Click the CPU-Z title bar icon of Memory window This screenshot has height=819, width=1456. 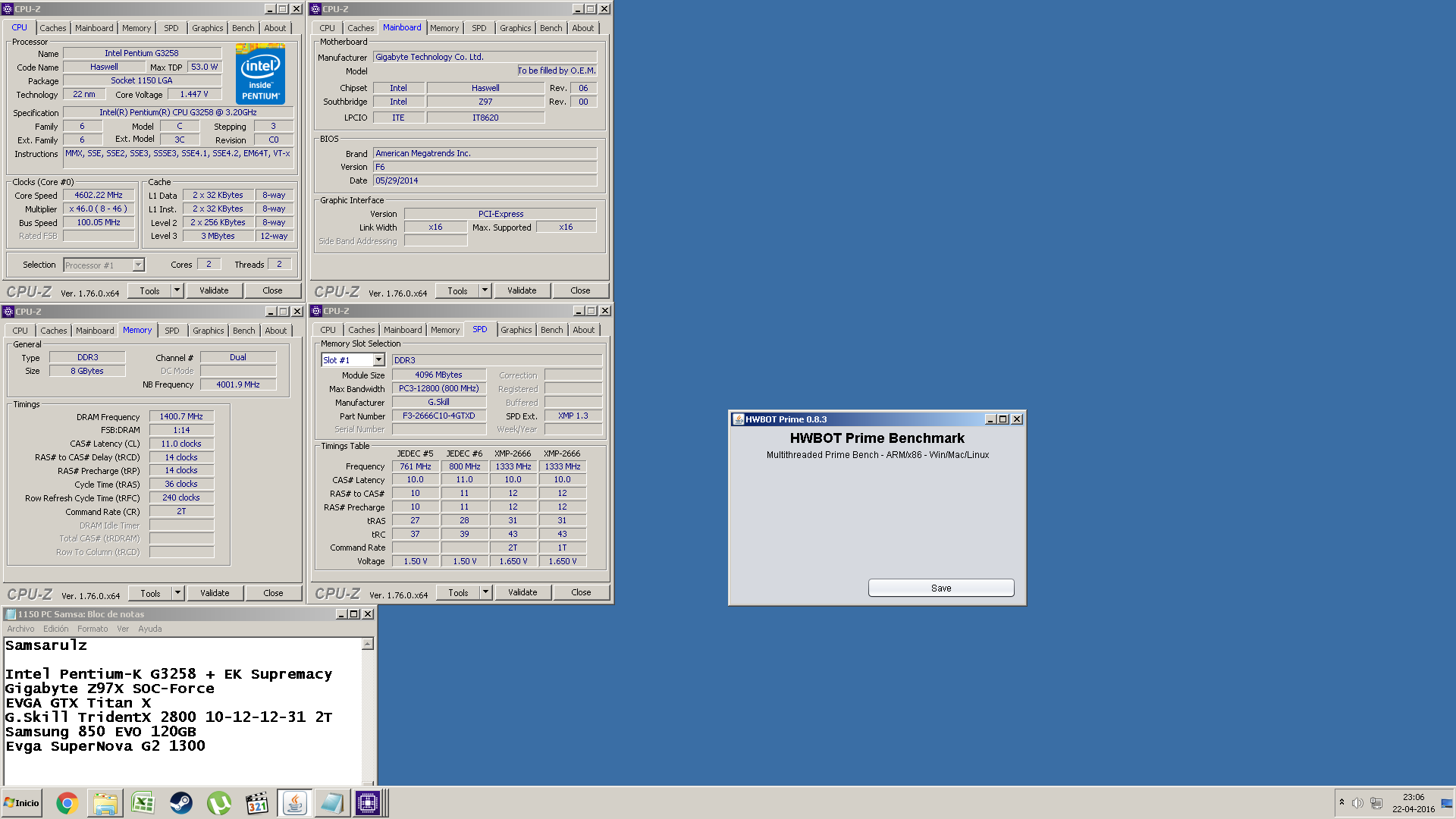click(x=8, y=312)
